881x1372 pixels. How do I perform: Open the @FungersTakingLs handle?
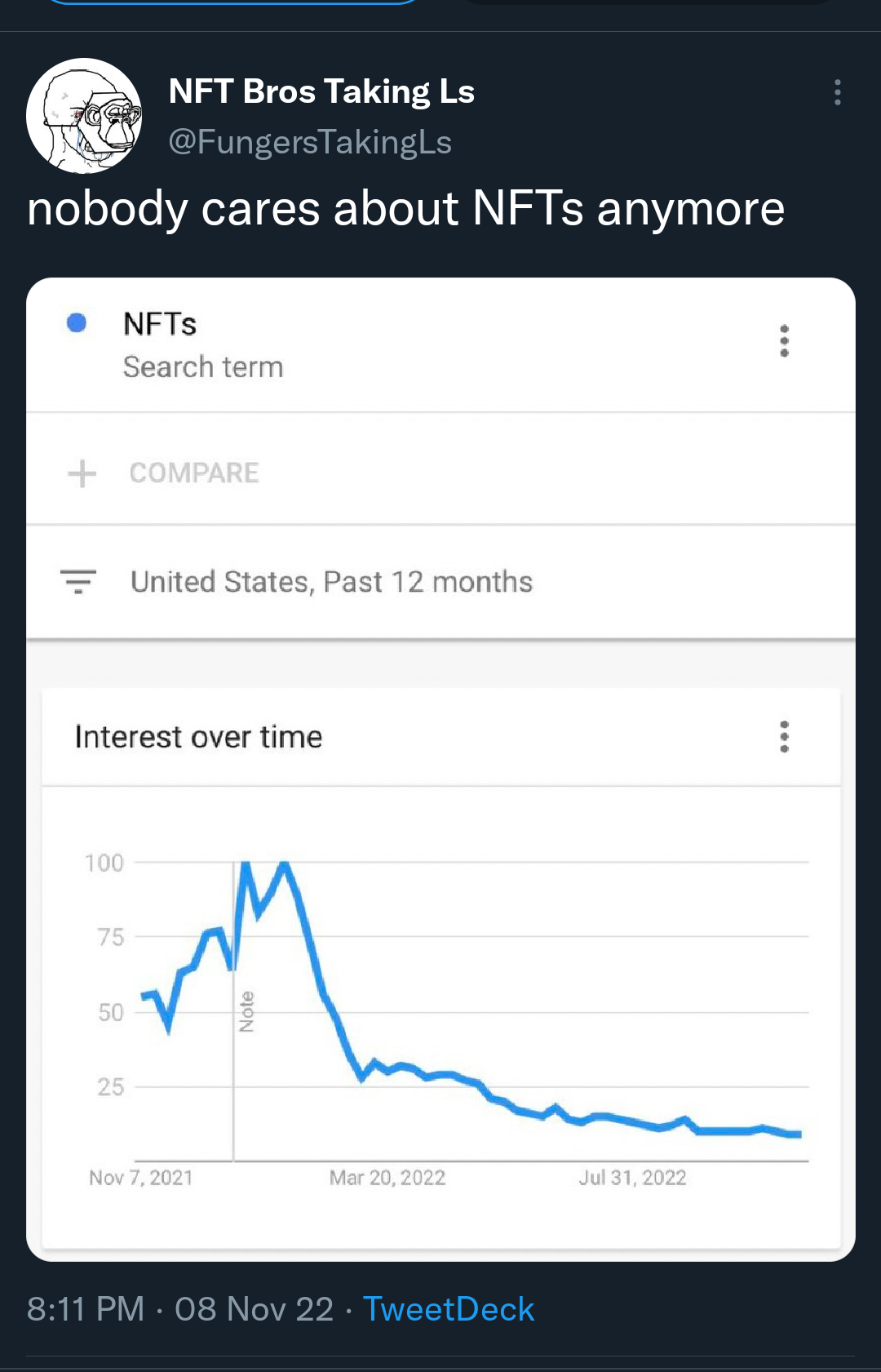[310, 142]
